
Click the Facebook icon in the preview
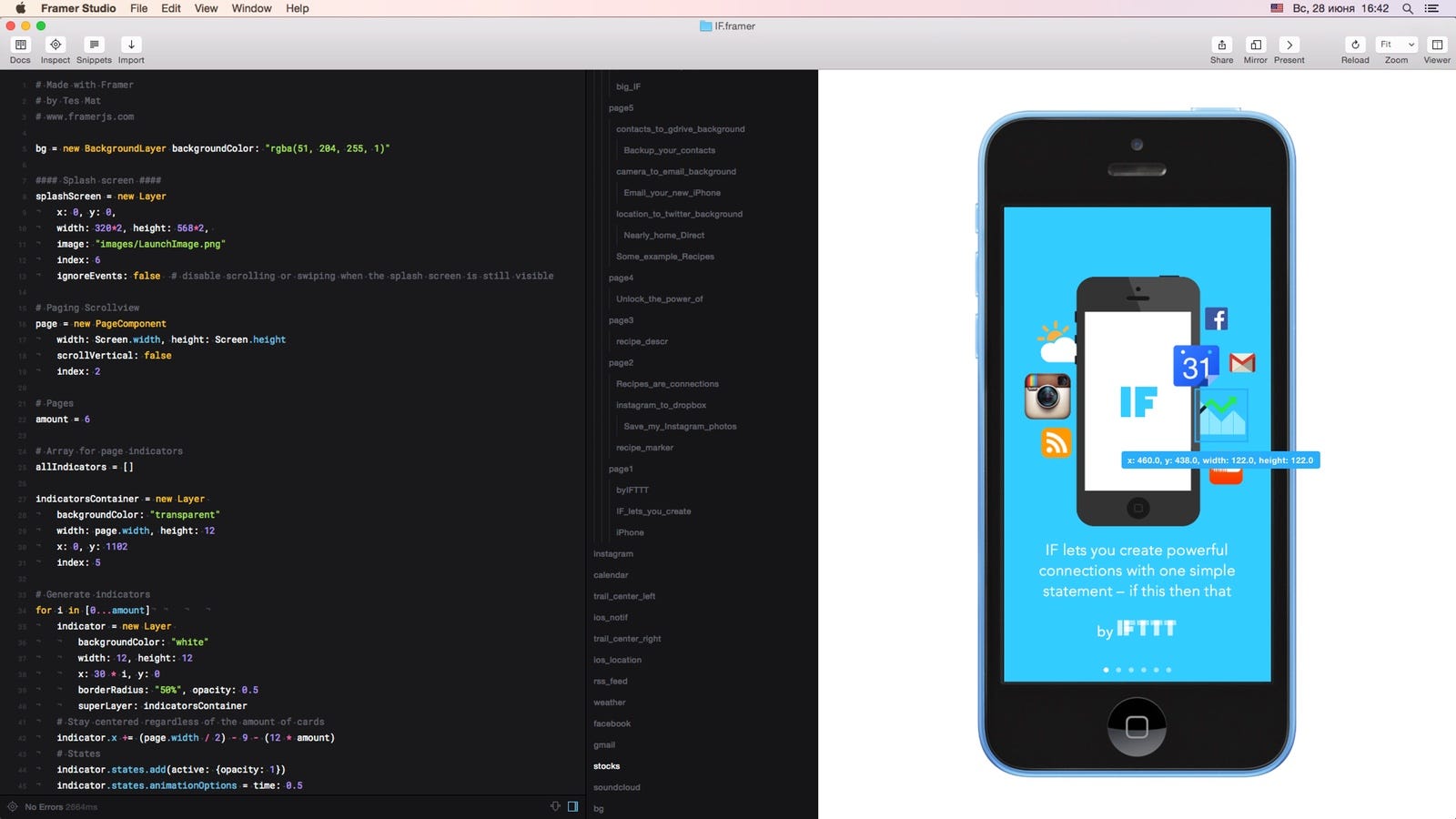coord(1217,318)
